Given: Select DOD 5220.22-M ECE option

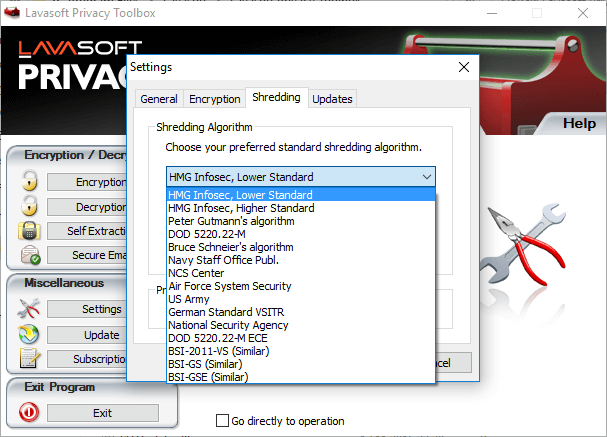Looking at the screenshot, I should click(x=301, y=338).
